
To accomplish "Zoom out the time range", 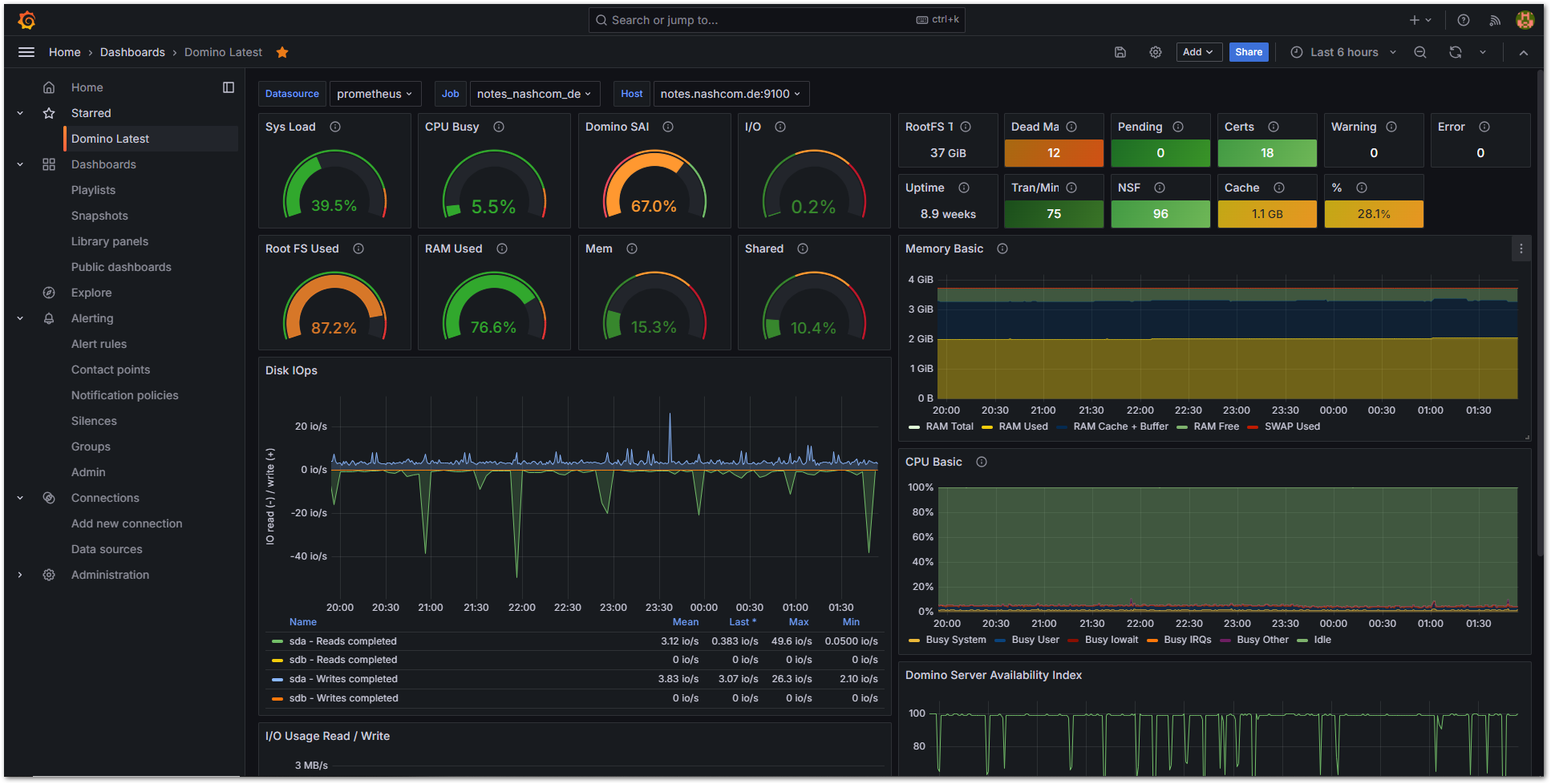I will (1420, 52).
